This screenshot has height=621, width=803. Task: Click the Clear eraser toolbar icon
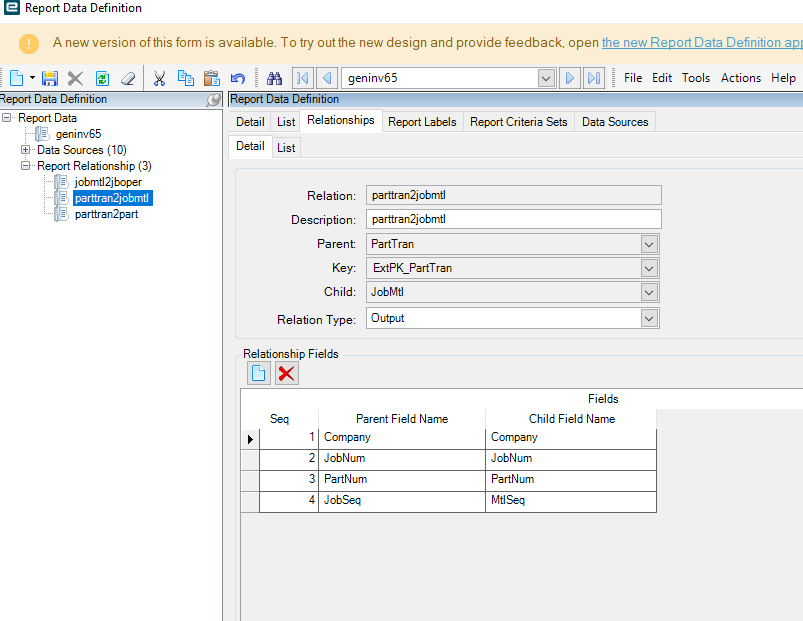point(128,78)
